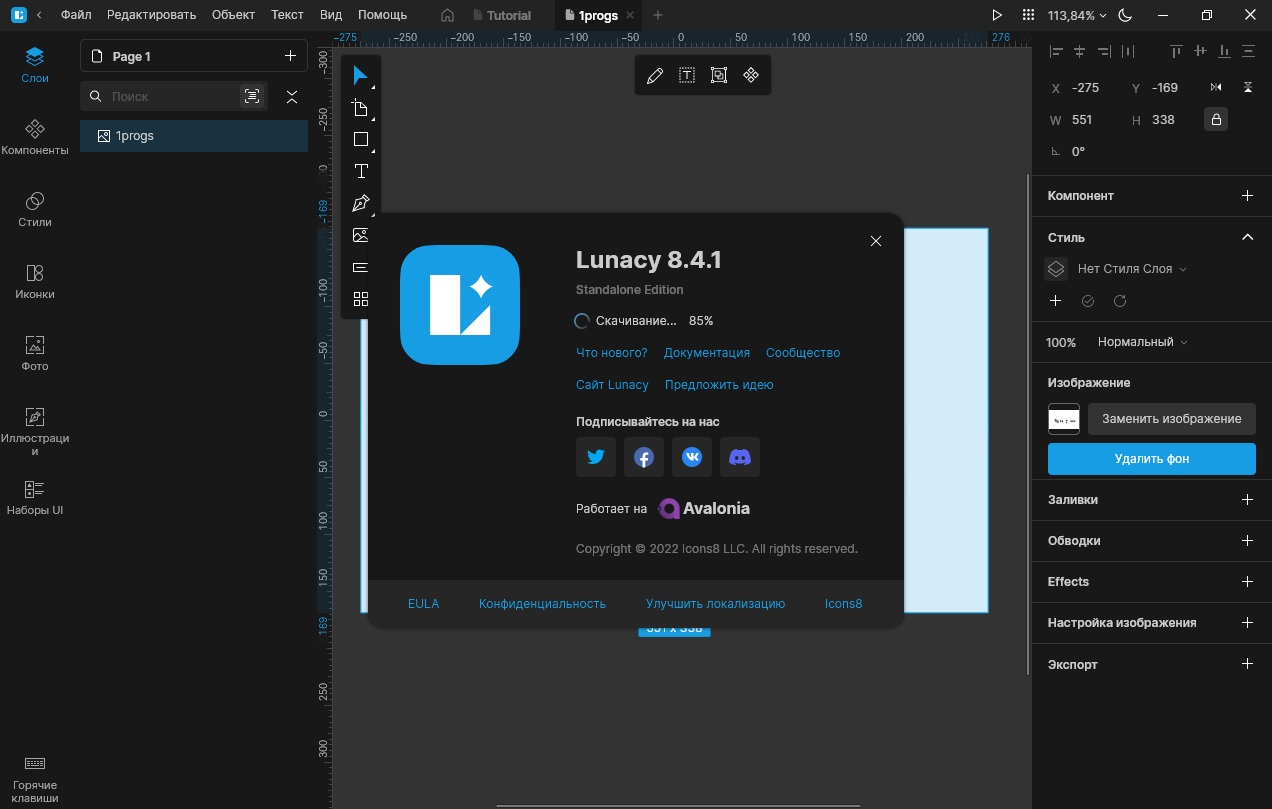Flip horizontally using the flip icon

click(x=1216, y=88)
